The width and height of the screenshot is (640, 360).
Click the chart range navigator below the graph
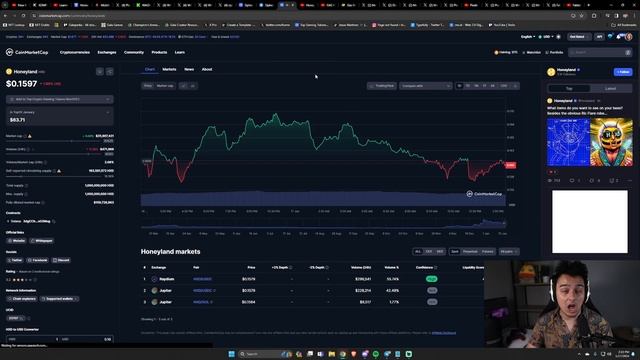click(323, 224)
